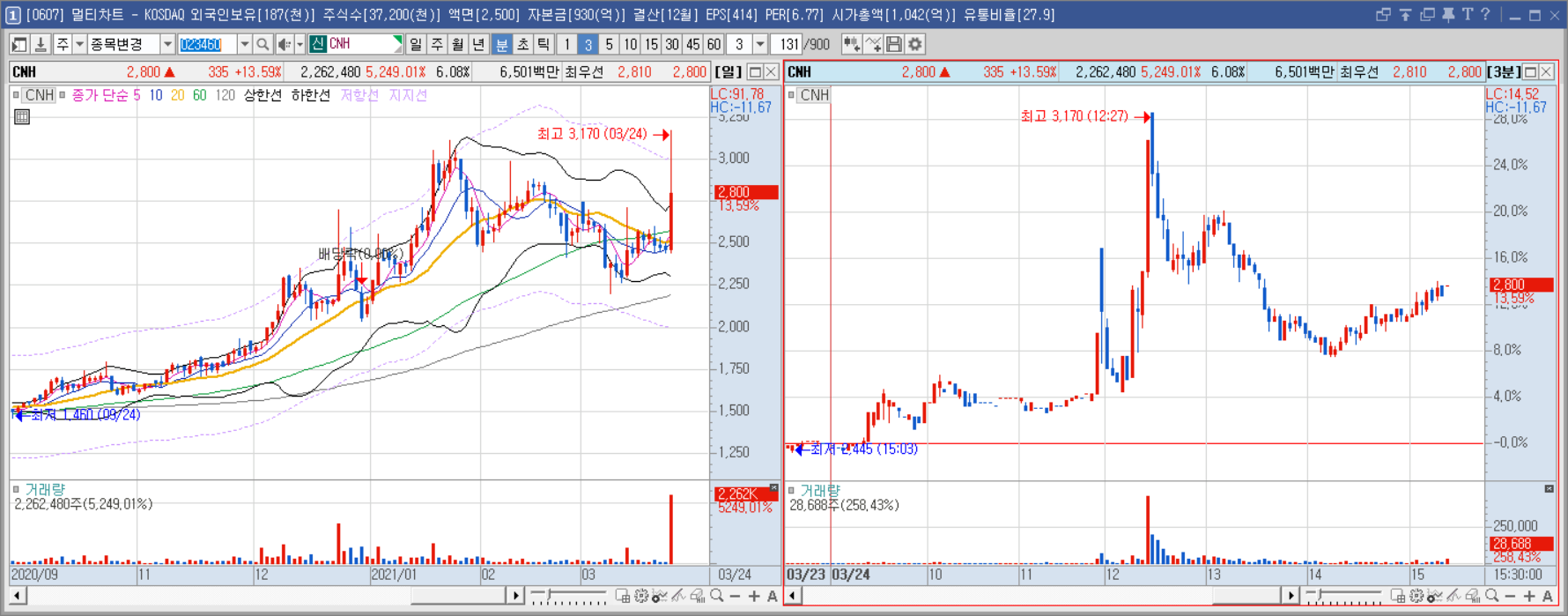Click the save diskette icon in top toolbar
This screenshot has width=1568, height=616.
(x=894, y=44)
